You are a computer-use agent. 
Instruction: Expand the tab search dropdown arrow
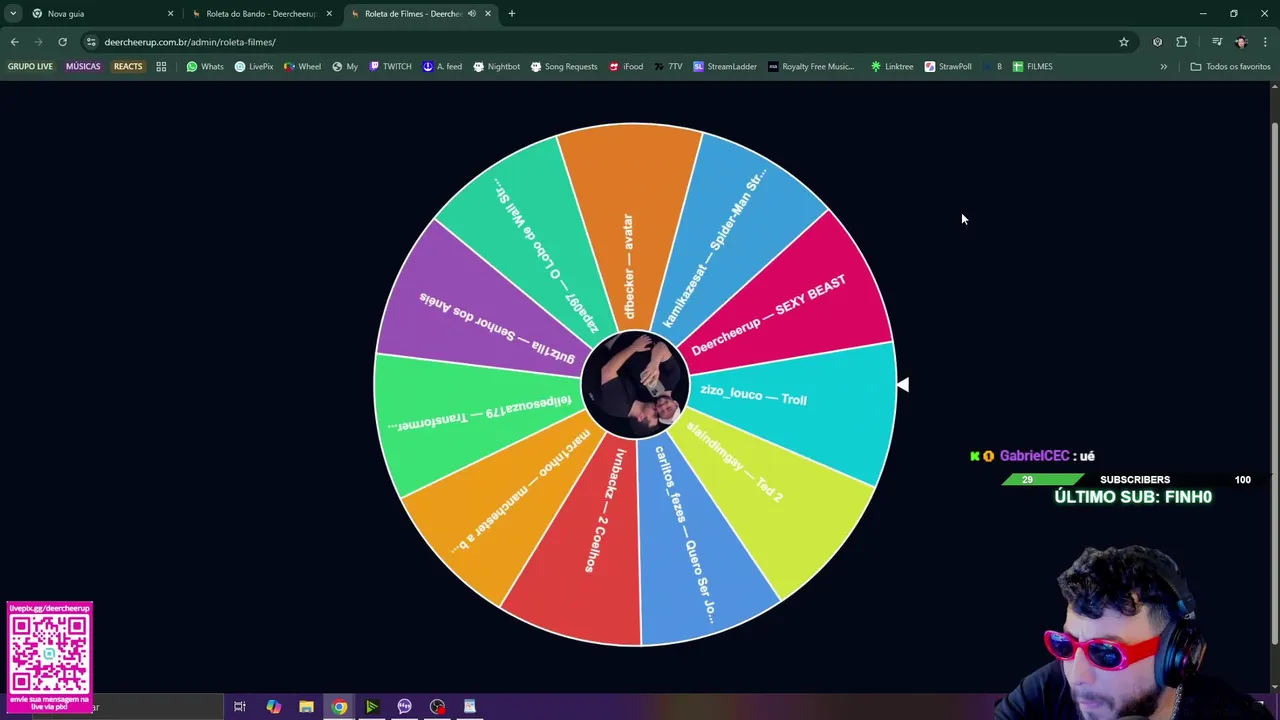click(x=13, y=14)
